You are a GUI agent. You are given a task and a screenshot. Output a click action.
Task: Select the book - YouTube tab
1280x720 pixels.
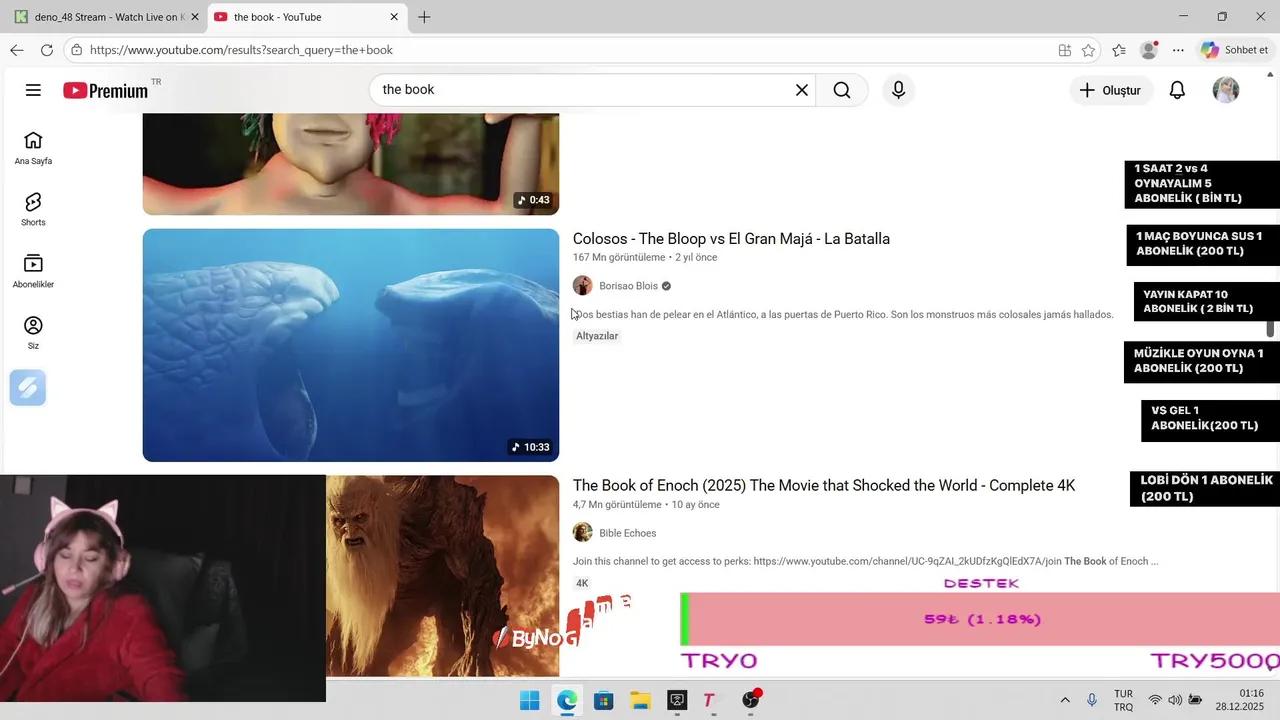[x=306, y=17]
